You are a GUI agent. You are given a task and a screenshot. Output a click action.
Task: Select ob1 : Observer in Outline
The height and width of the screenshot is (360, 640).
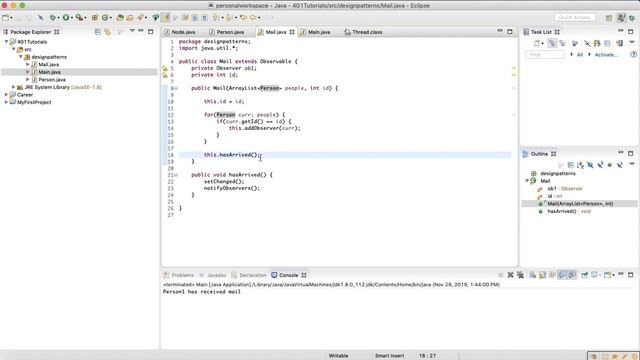click(x=564, y=189)
